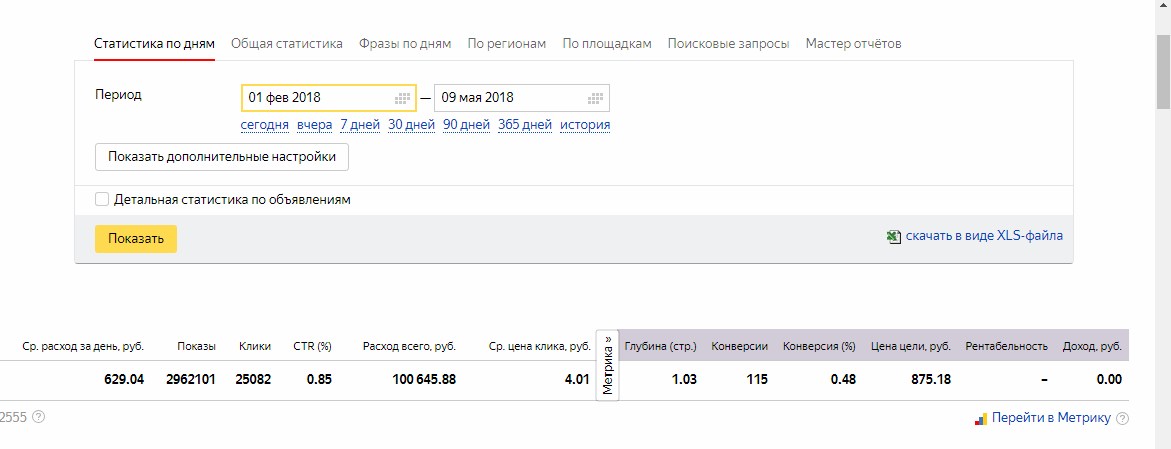
Task: Open Мастер отчётов tab
Action: 854,43
